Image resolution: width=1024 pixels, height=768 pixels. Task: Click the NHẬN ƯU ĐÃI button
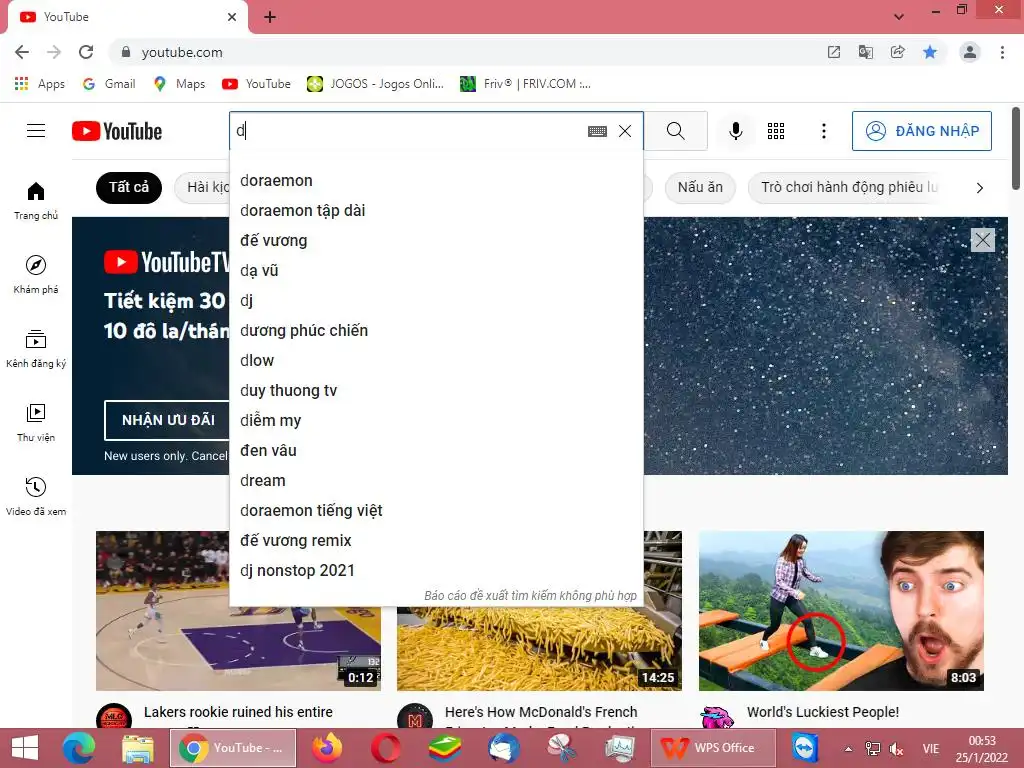click(x=168, y=420)
